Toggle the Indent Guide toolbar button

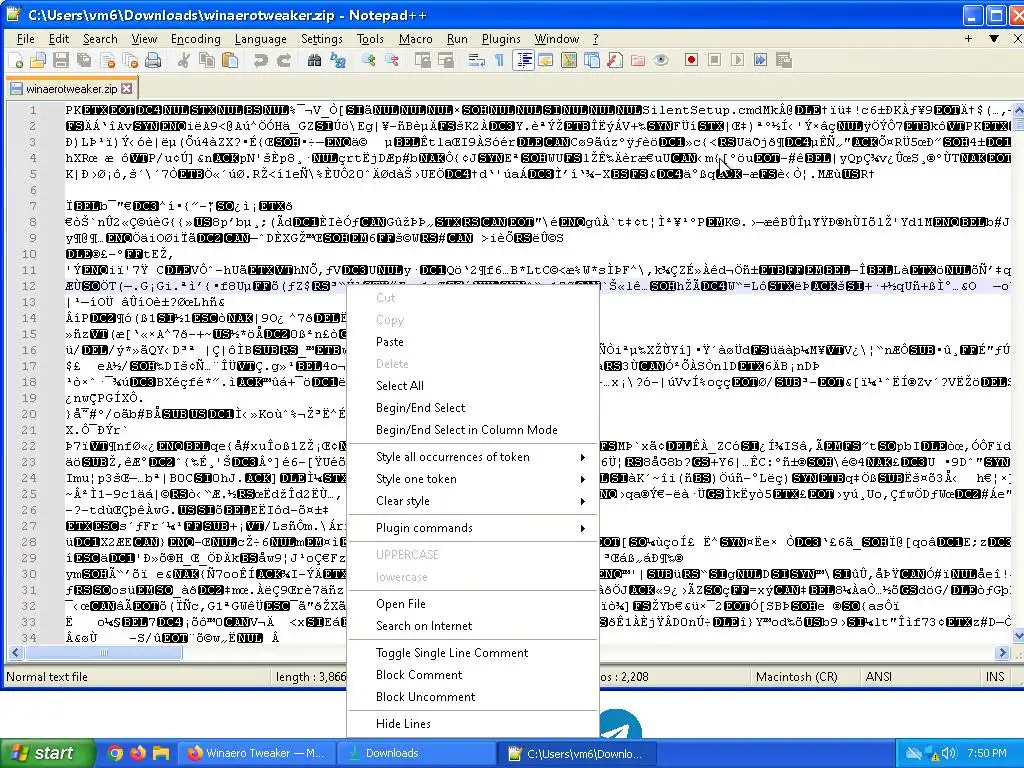[x=523, y=61]
